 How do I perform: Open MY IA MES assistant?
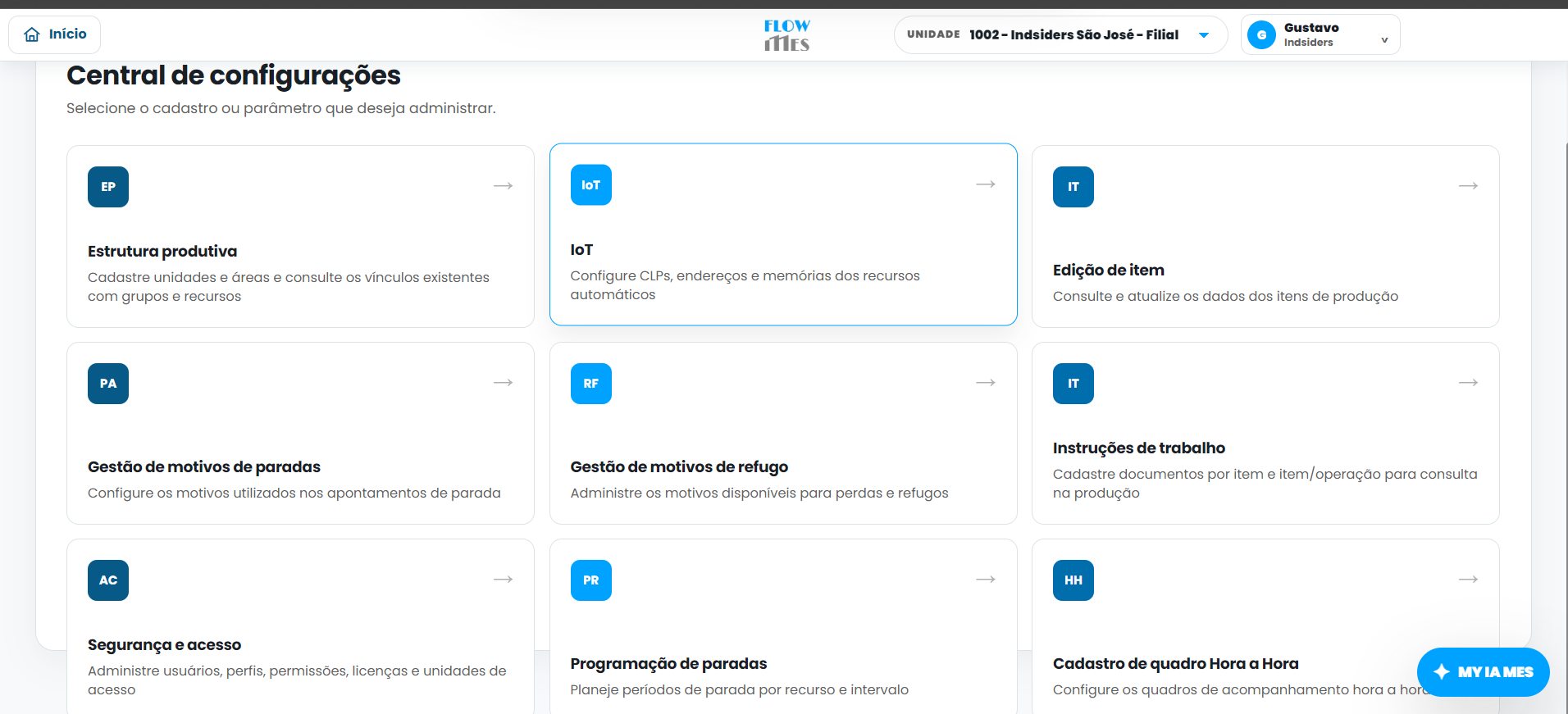coord(1483,672)
